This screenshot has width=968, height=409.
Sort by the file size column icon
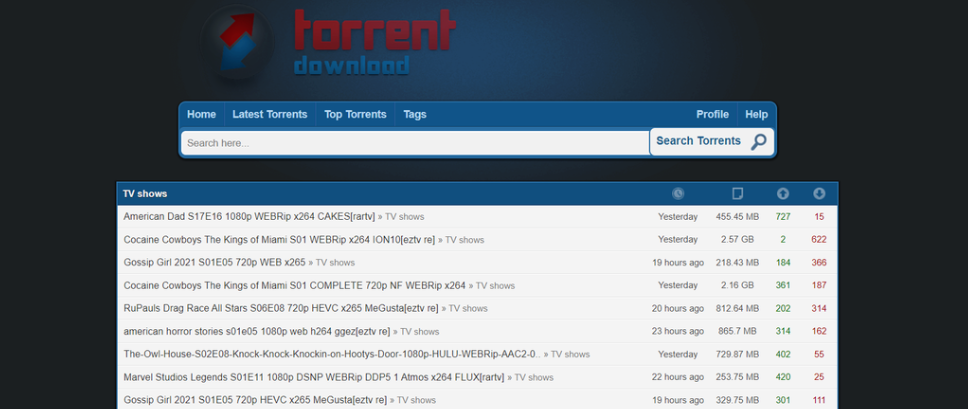coord(737,194)
